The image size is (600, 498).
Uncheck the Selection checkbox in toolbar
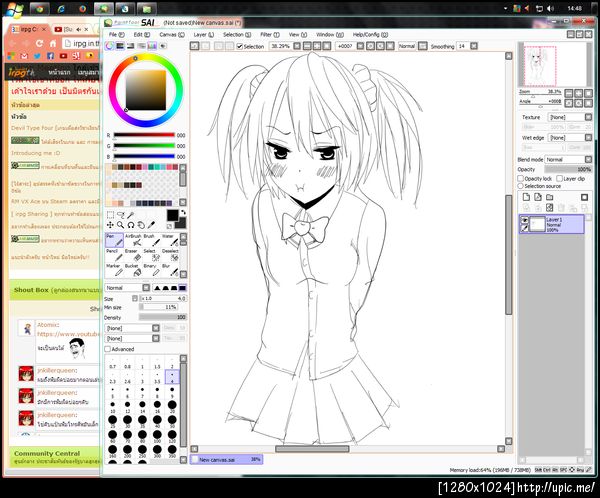[240, 46]
